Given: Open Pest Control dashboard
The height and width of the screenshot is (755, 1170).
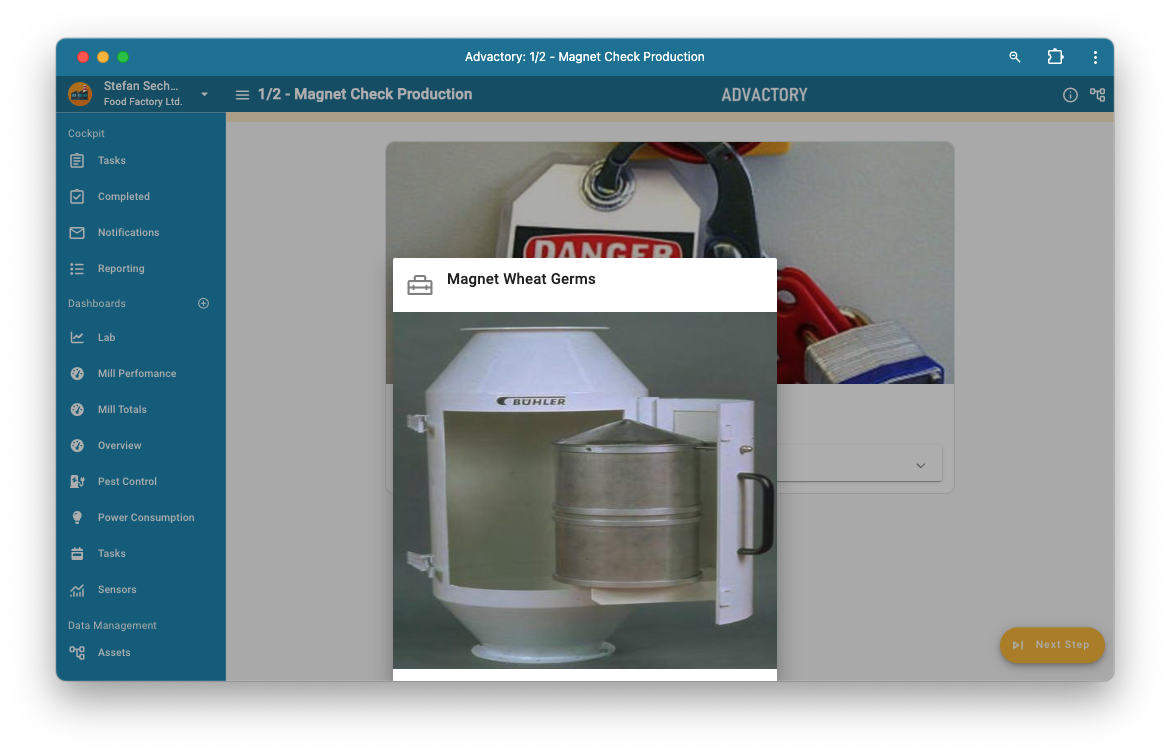Looking at the screenshot, I should click(x=127, y=482).
